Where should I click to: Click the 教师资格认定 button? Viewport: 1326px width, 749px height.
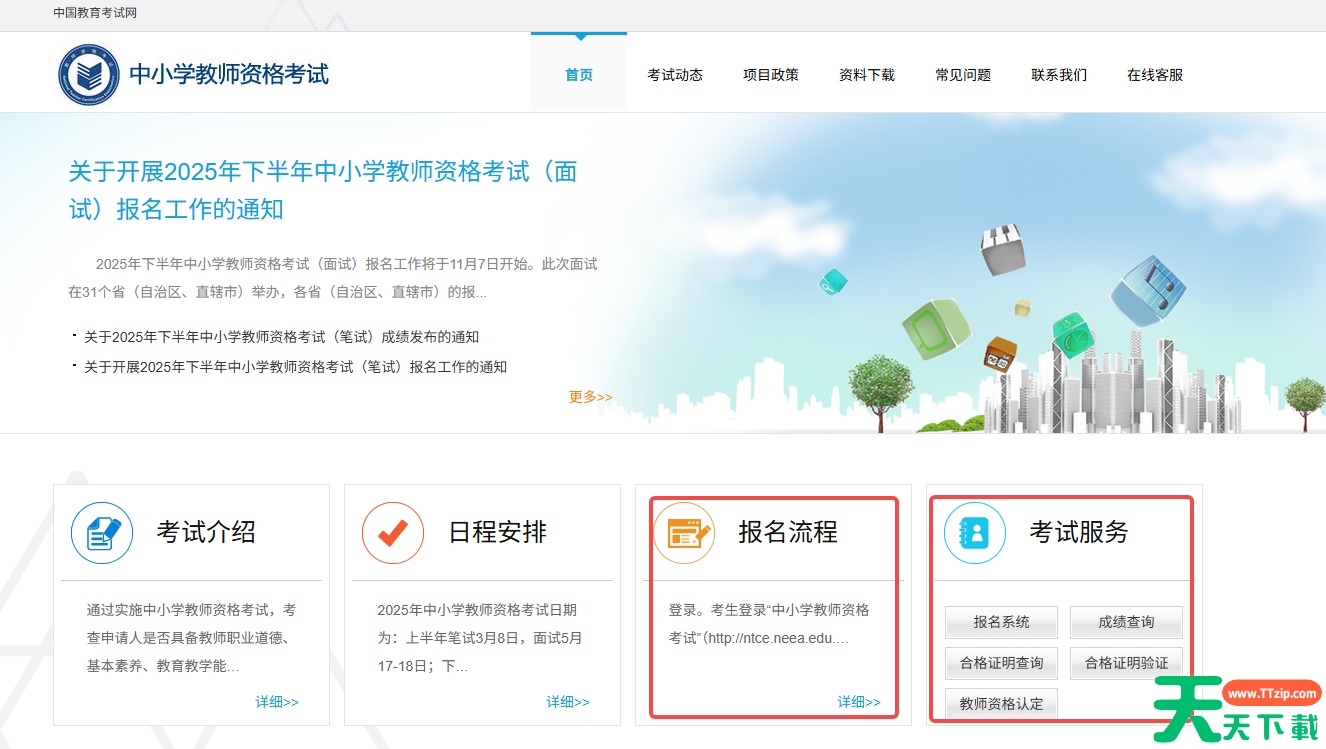pos(1001,703)
